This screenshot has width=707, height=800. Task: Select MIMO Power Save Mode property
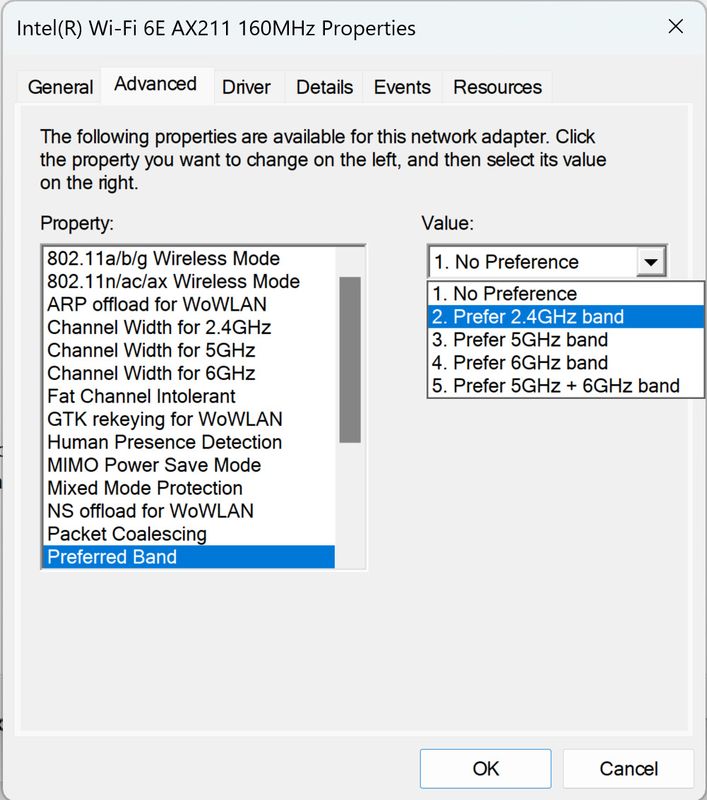(154, 466)
